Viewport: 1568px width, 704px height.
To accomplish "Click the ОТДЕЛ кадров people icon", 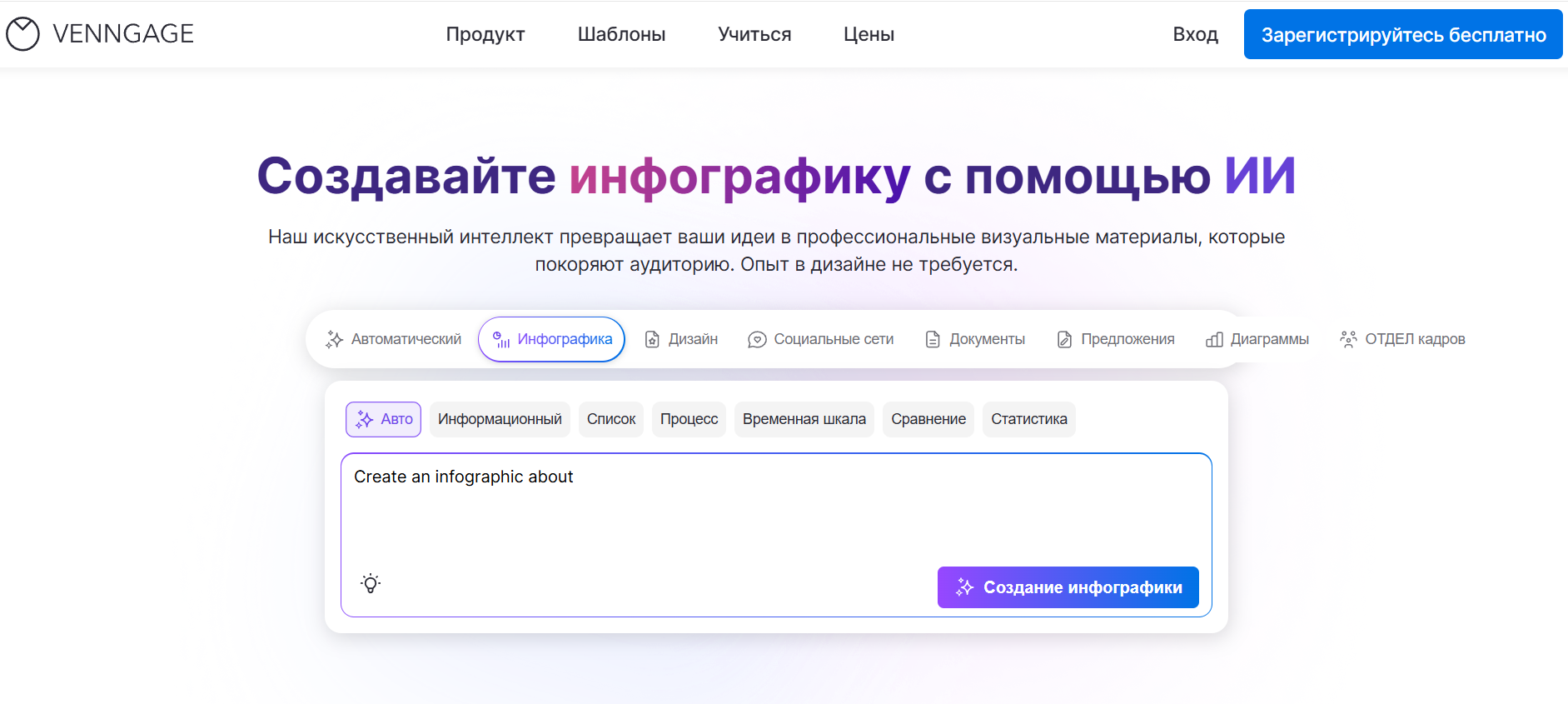I will click(1347, 339).
